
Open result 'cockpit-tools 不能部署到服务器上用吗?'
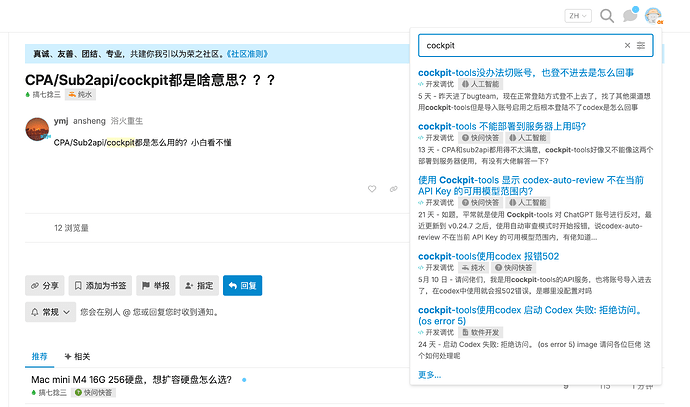[502, 126]
